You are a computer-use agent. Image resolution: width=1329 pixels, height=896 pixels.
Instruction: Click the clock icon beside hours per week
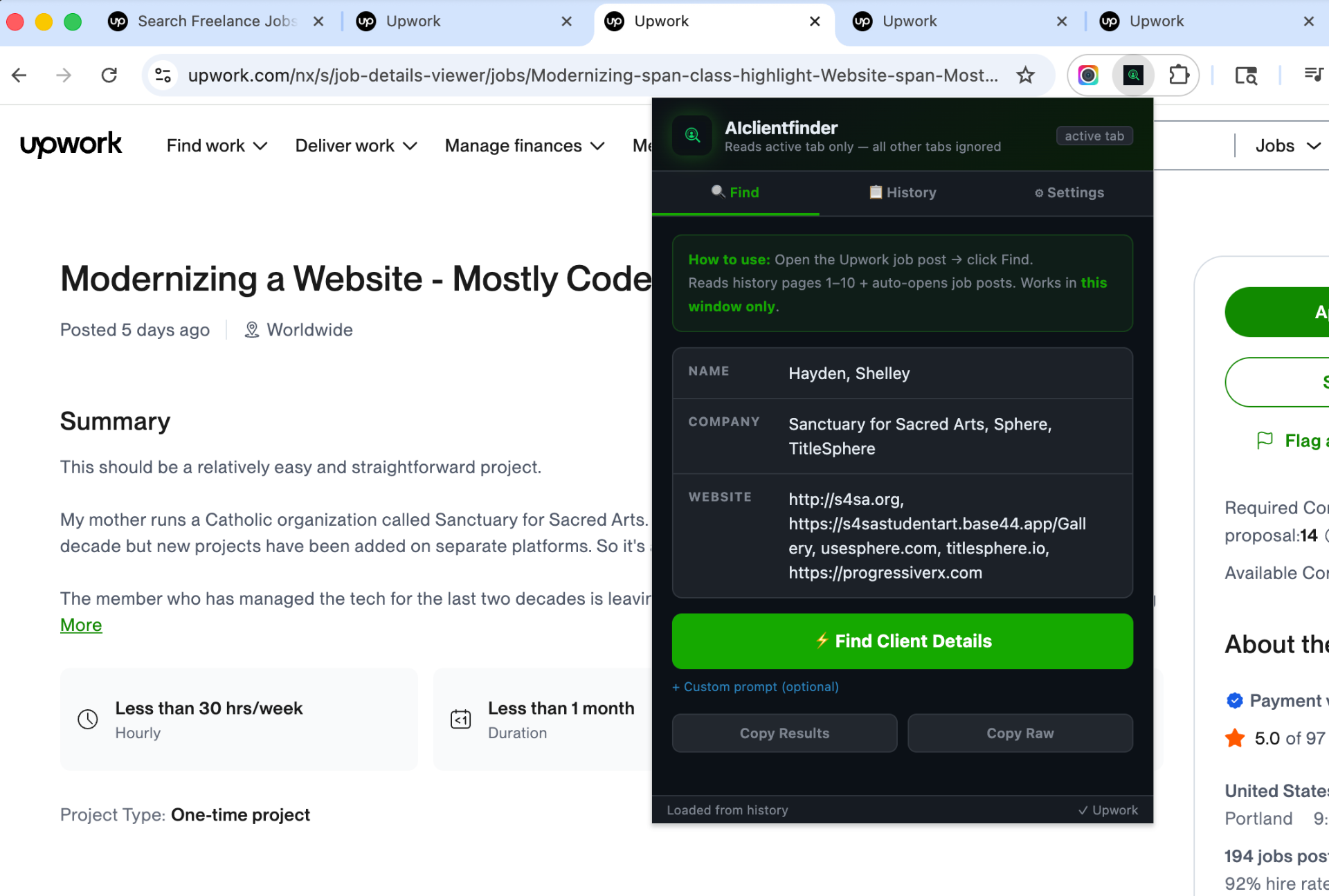click(x=88, y=719)
